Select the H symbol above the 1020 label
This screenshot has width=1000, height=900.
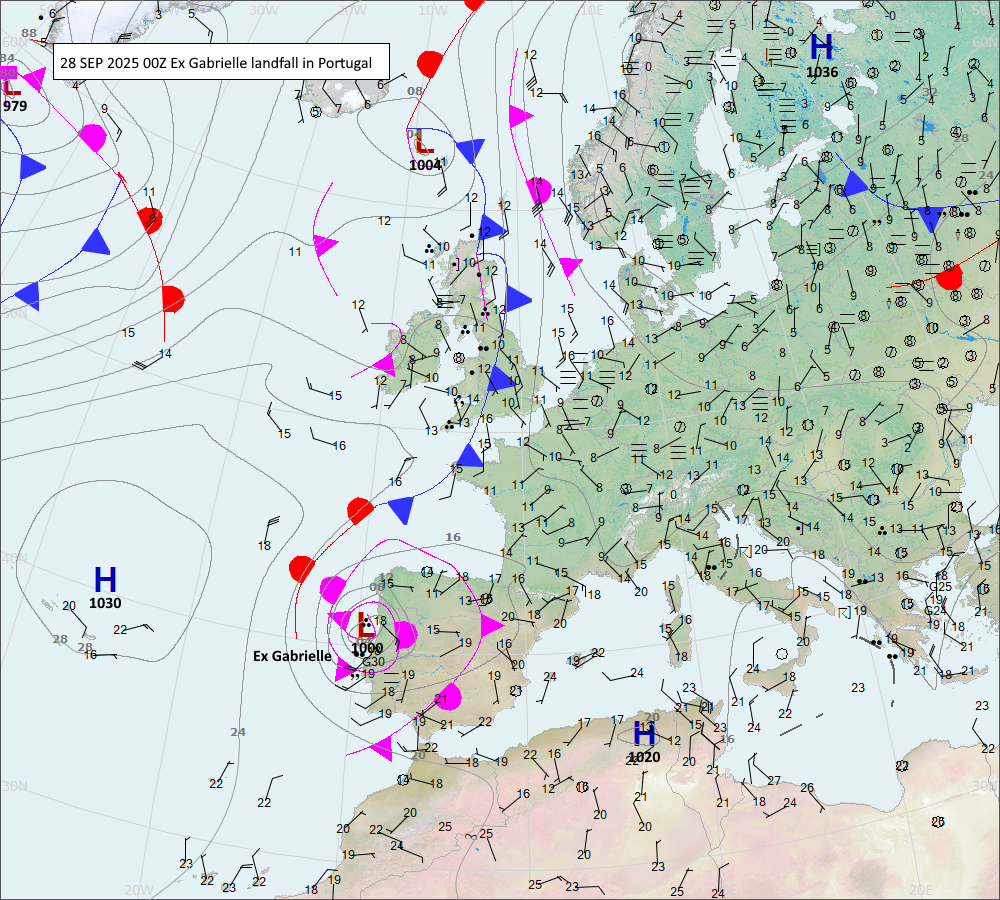point(644,735)
